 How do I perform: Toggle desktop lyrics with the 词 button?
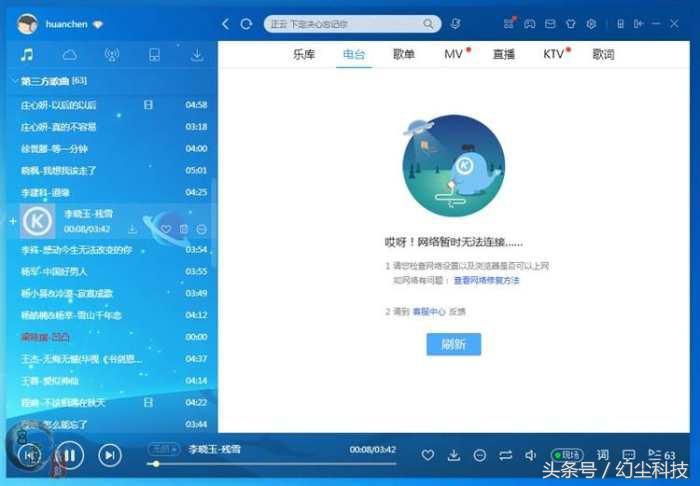point(603,455)
